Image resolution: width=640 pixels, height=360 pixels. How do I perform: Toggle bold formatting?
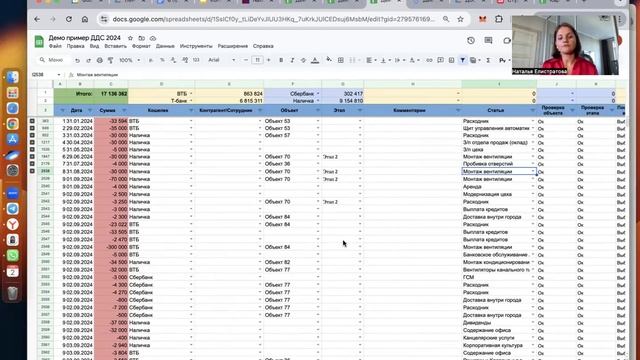(281, 60)
